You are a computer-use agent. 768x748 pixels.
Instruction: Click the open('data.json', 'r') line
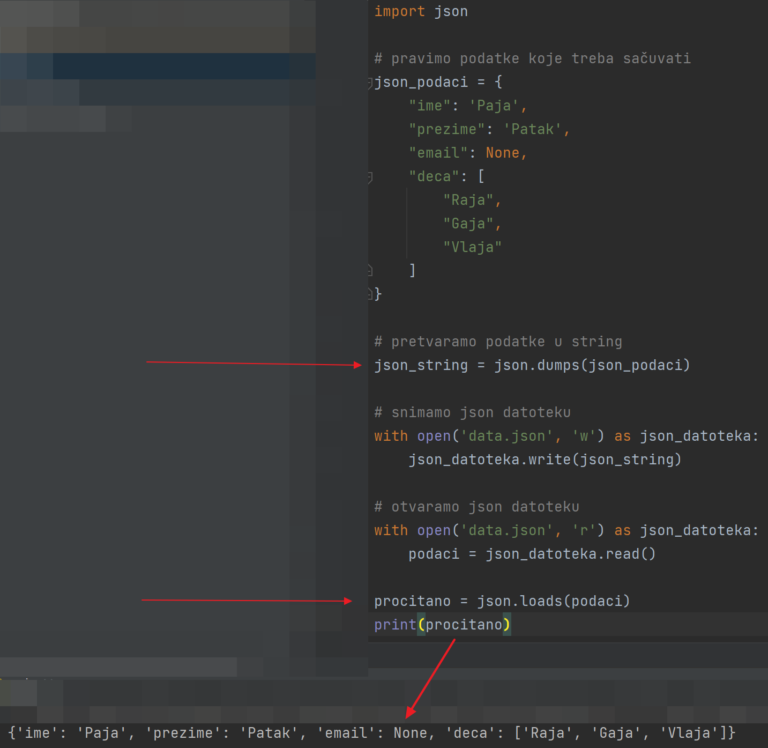pyautogui.click(x=566, y=530)
